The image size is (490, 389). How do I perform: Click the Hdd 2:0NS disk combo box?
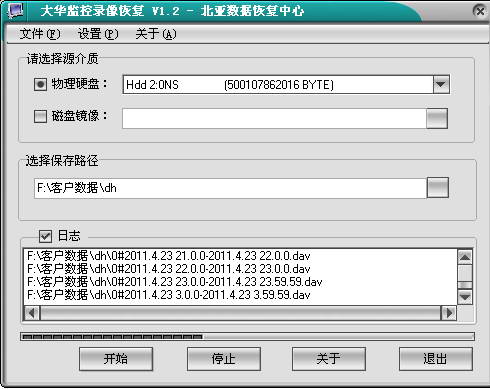[286, 84]
